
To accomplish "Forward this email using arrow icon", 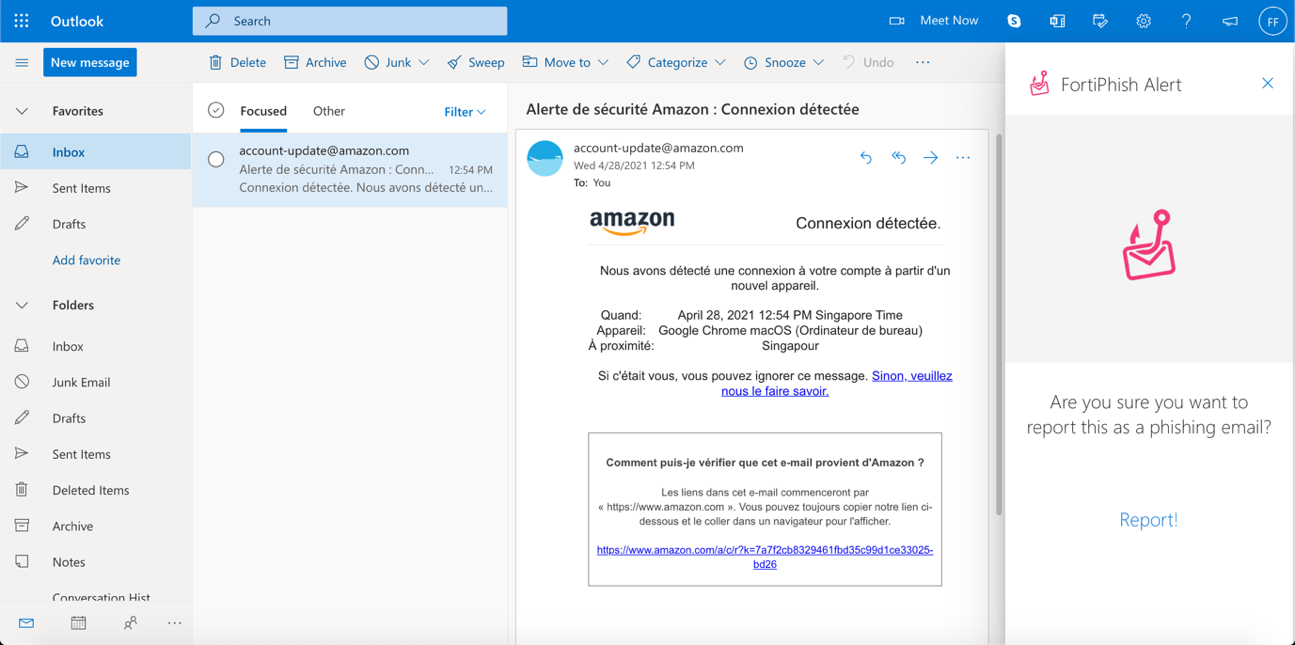I will [x=930, y=158].
